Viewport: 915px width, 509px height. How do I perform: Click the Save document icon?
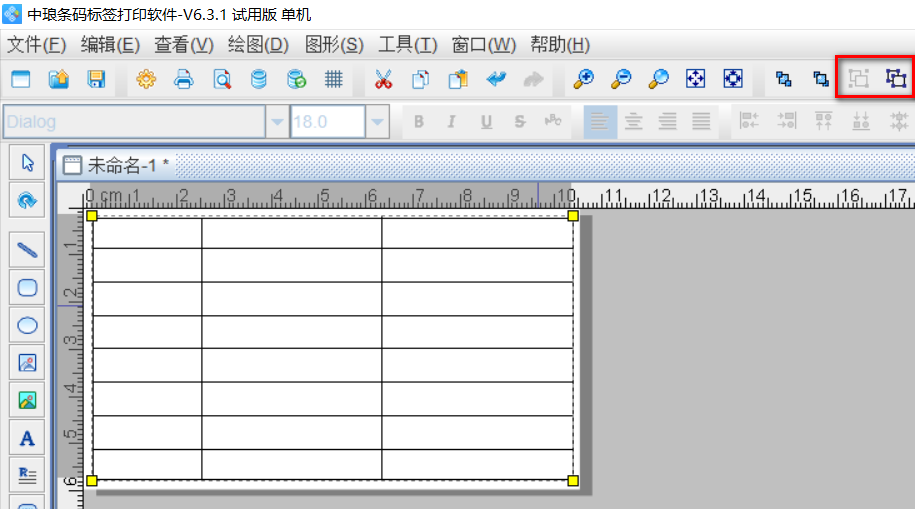(x=96, y=79)
